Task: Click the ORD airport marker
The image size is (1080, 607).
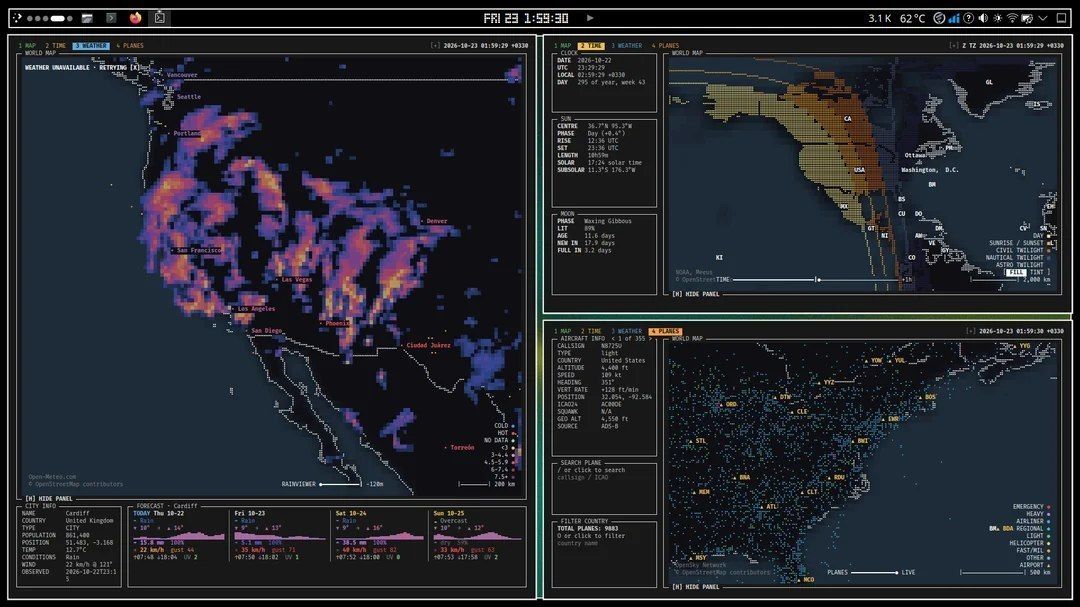Action: (x=728, y=404)
